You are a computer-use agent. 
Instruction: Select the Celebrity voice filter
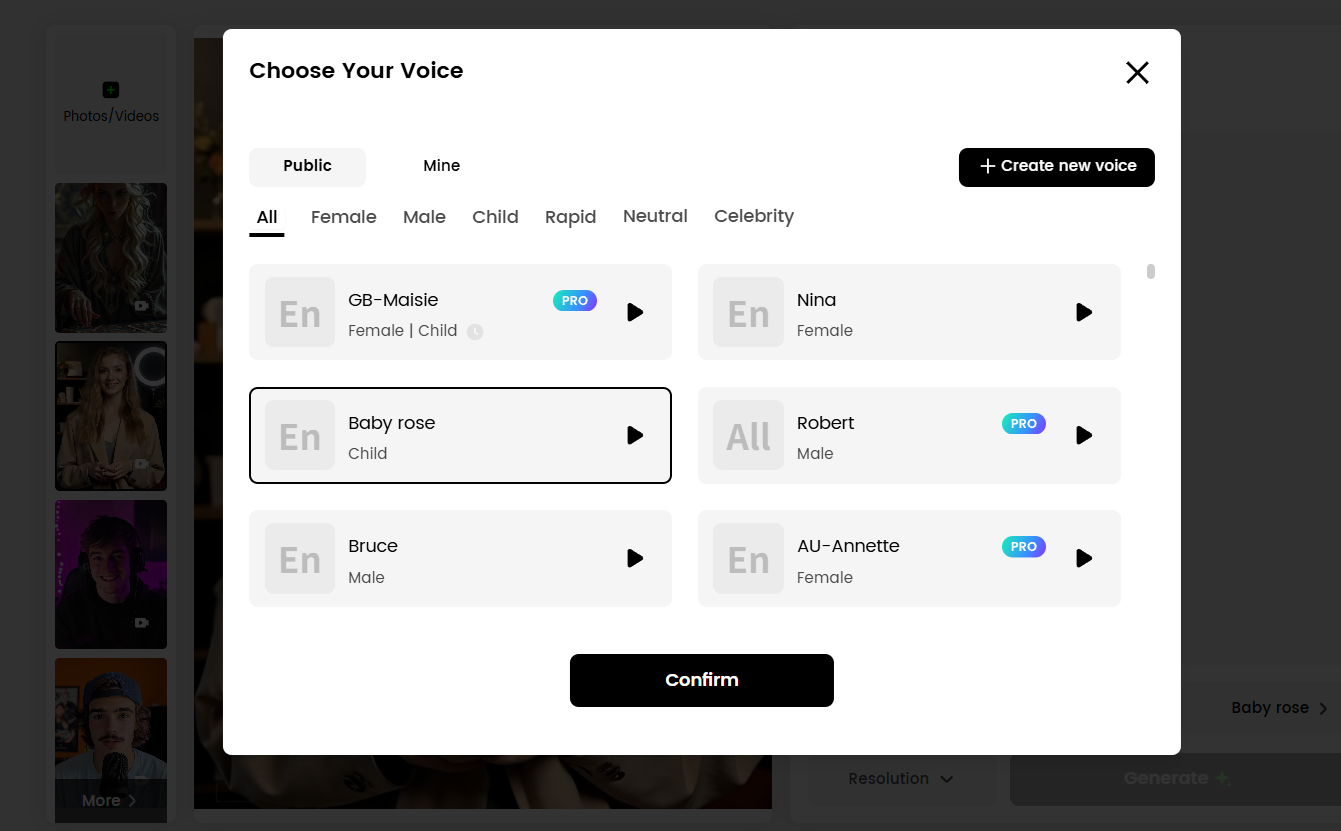pyautogui.click(x=753, y=216)
